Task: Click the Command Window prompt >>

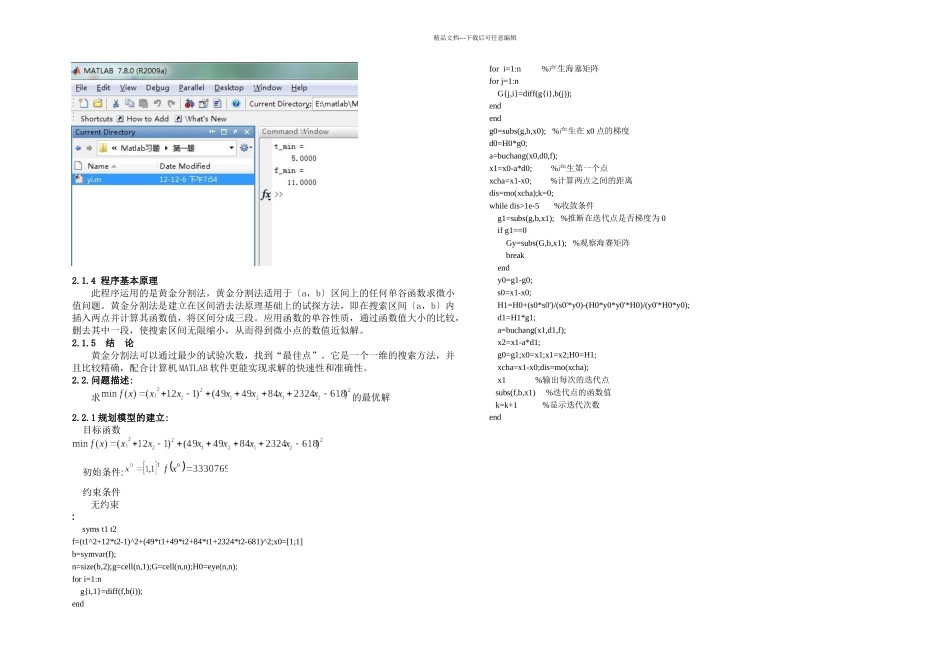Action: [x=279, y=195]
